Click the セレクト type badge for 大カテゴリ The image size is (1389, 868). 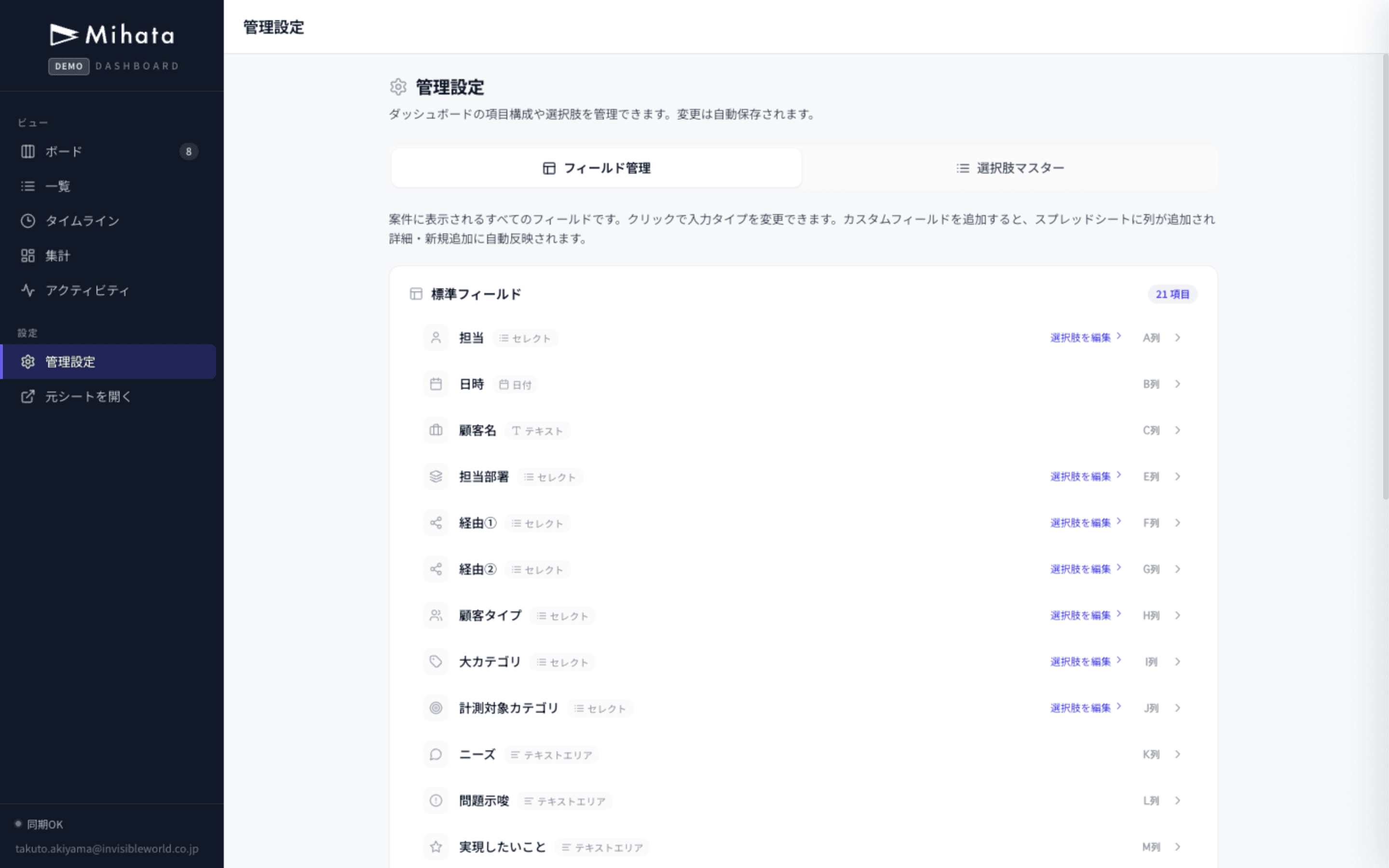563,663
